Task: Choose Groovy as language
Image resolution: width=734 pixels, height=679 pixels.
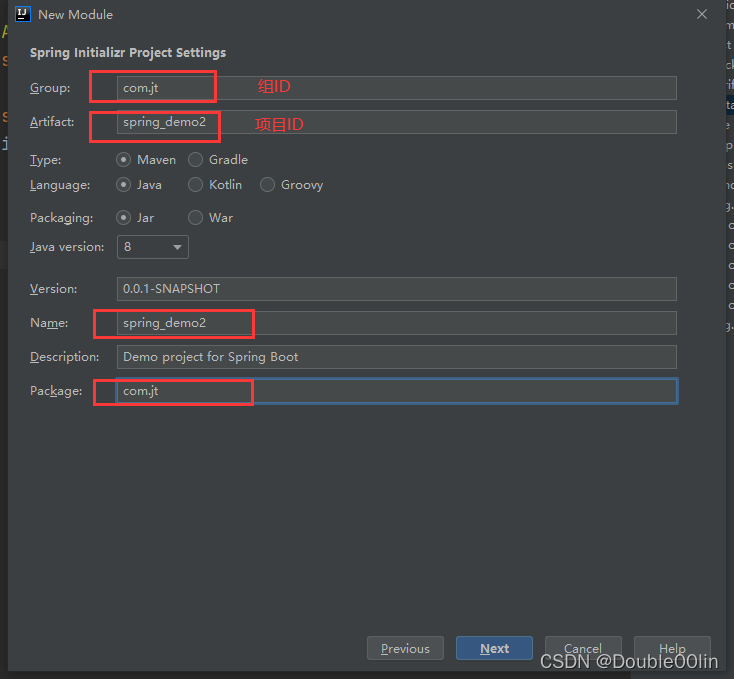Action: [x=292, y=185]
